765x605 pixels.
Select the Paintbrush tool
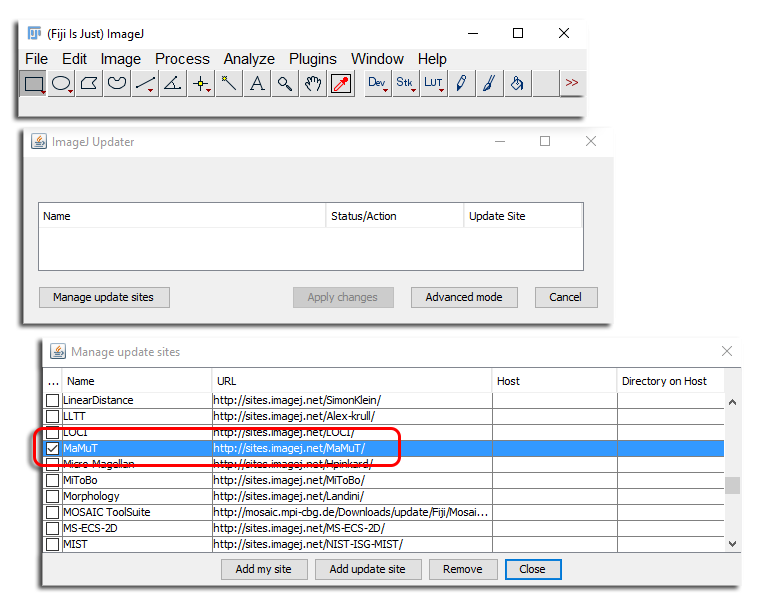pyautogui.click(x=489, y=83)
